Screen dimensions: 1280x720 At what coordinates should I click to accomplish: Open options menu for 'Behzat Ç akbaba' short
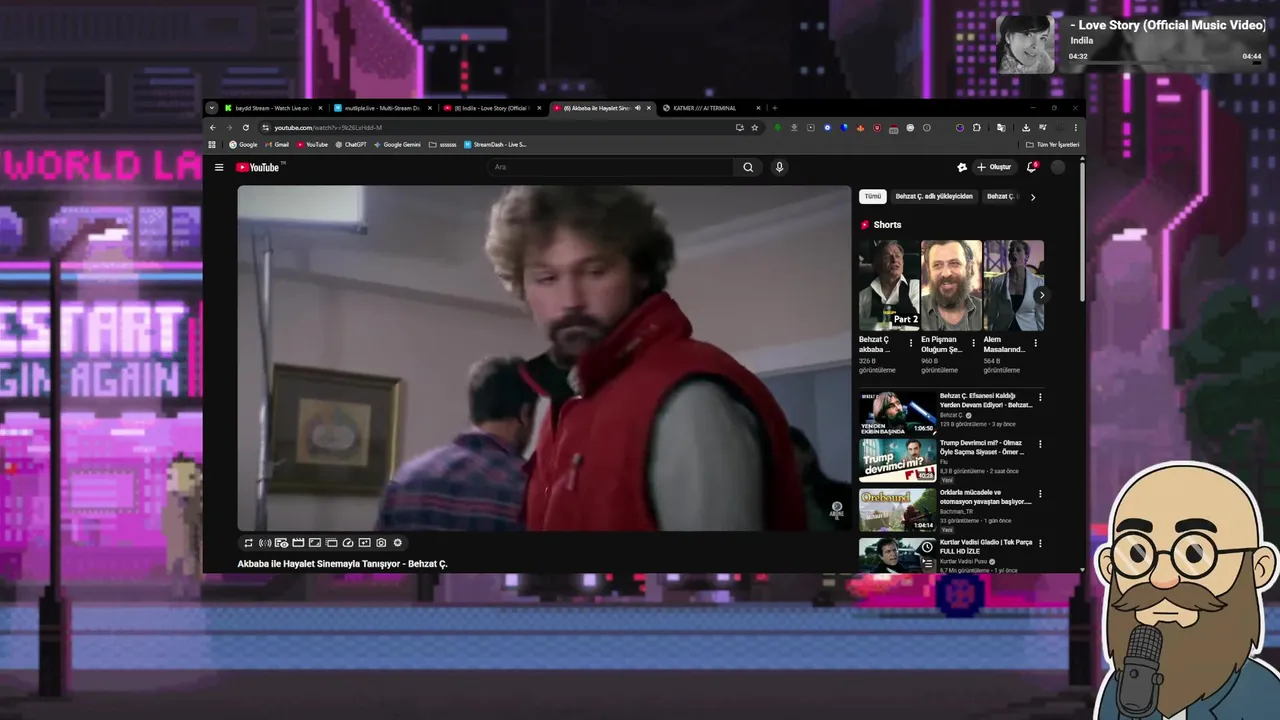click(910, 343)
